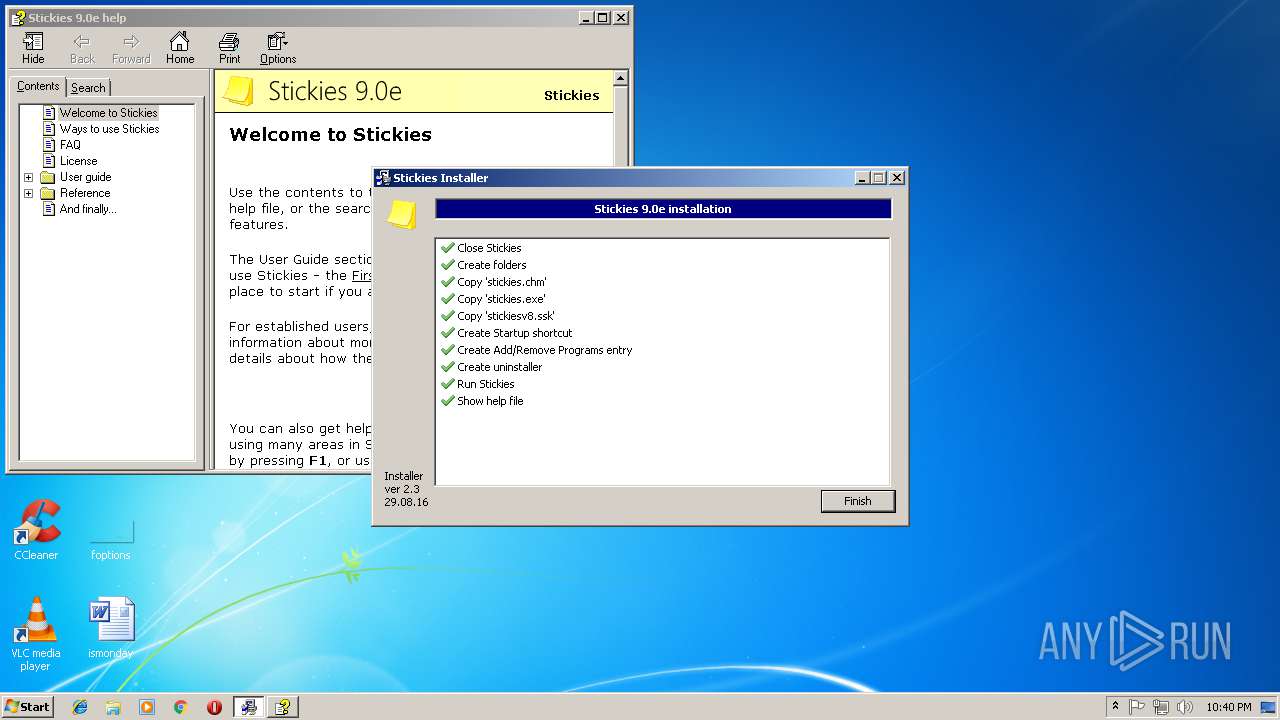Open the Start menu
This screenshot has height=720, width=1280.
pyautogui.click(x=27, y=707)
